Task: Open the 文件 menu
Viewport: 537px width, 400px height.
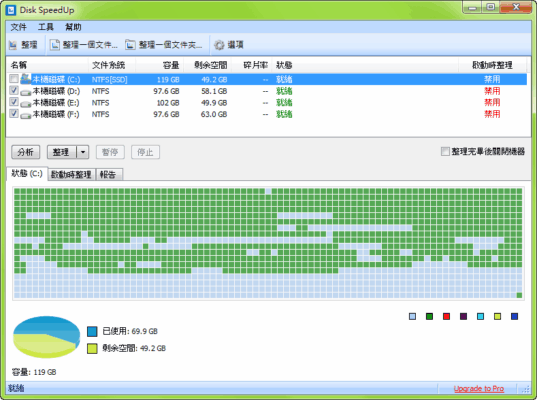Action: pos(18,27)
